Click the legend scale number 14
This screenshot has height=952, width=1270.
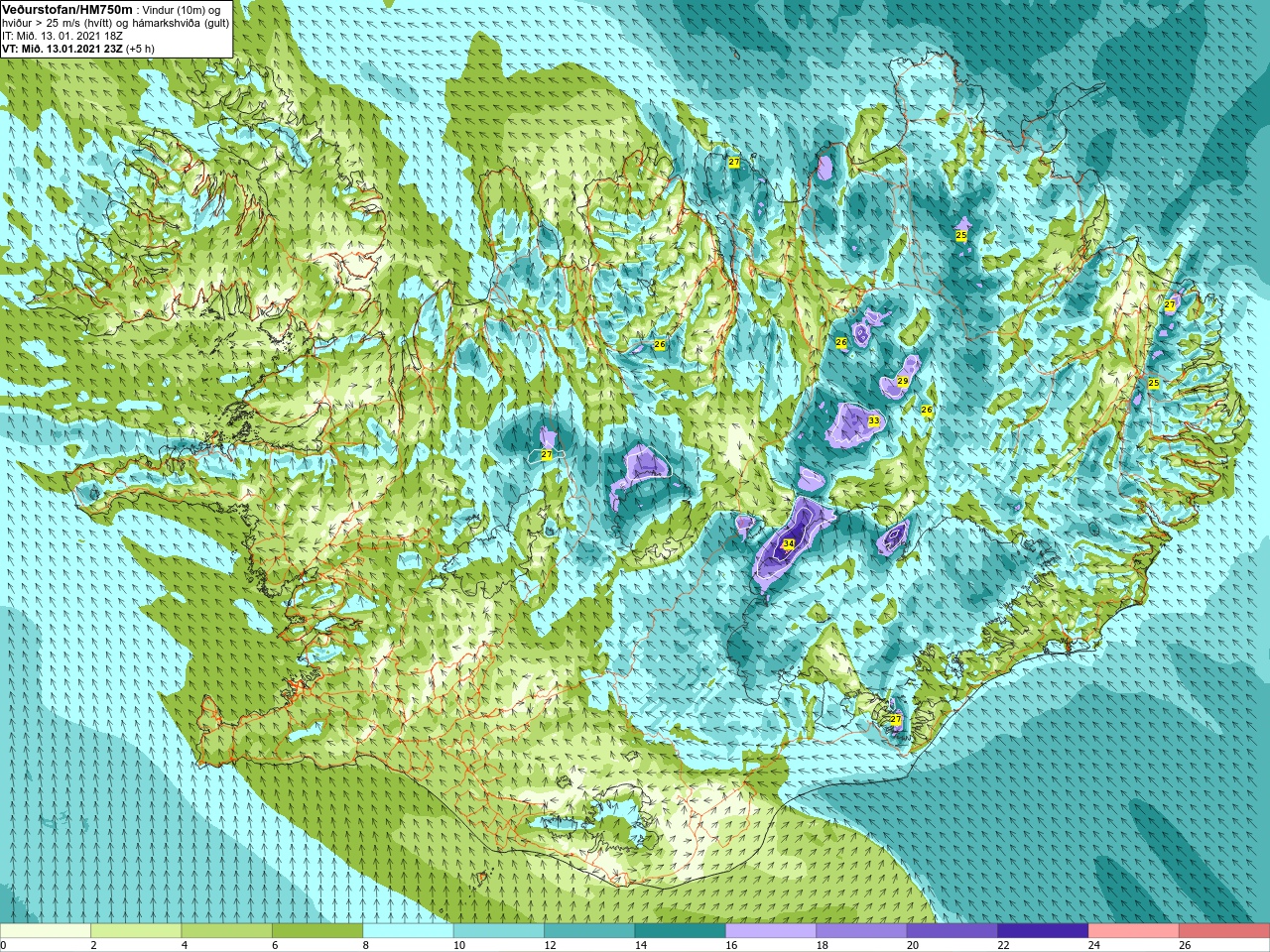coord(641,946)
